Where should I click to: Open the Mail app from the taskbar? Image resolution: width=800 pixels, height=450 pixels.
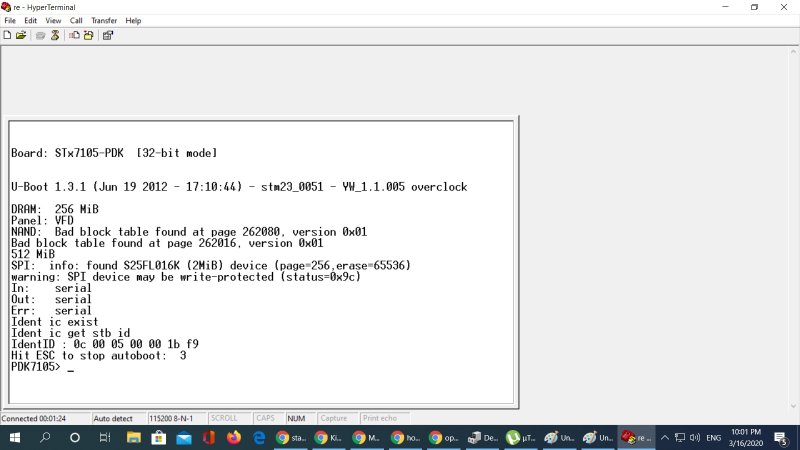coord(184,438)
